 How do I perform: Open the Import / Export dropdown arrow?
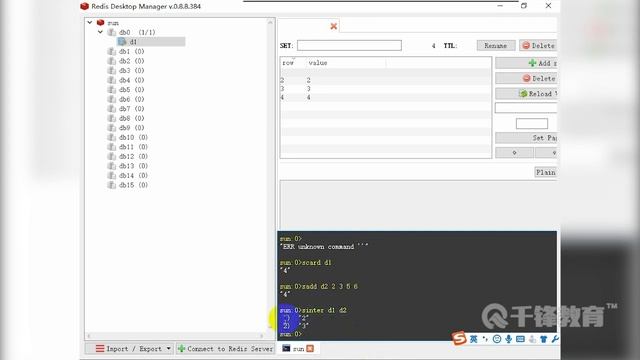pos(169,349)
